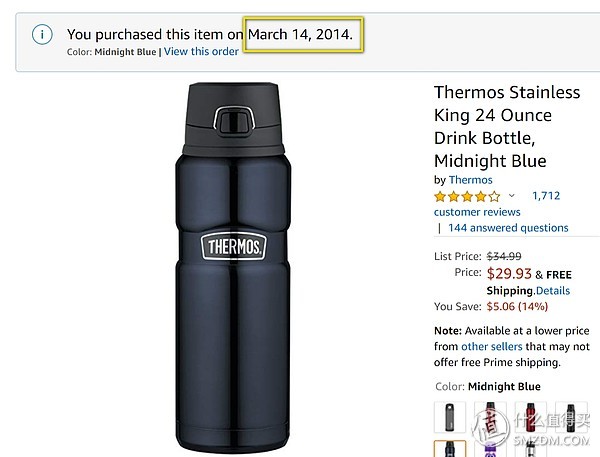Open the 144 answered questions link

tap(508, 228)
